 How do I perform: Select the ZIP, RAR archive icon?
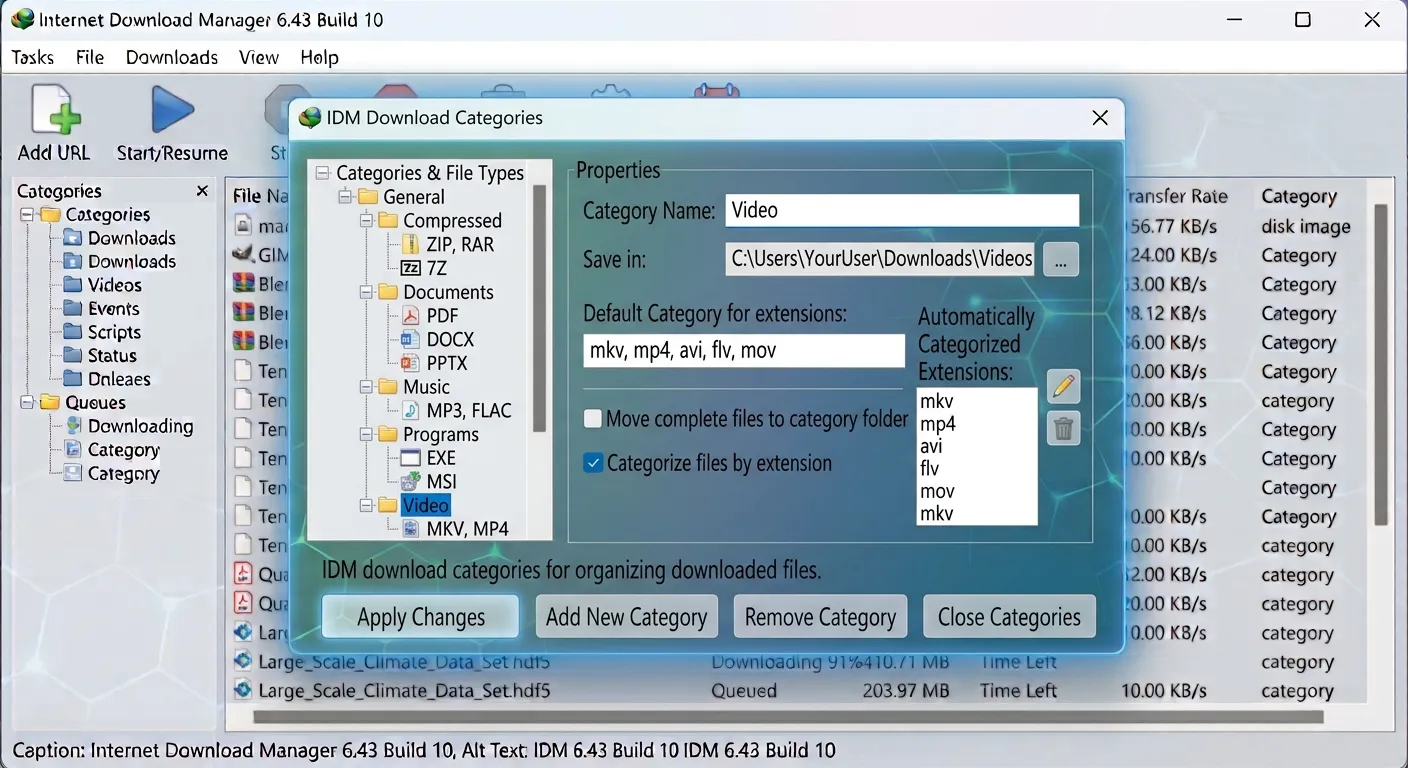point(412,245)
